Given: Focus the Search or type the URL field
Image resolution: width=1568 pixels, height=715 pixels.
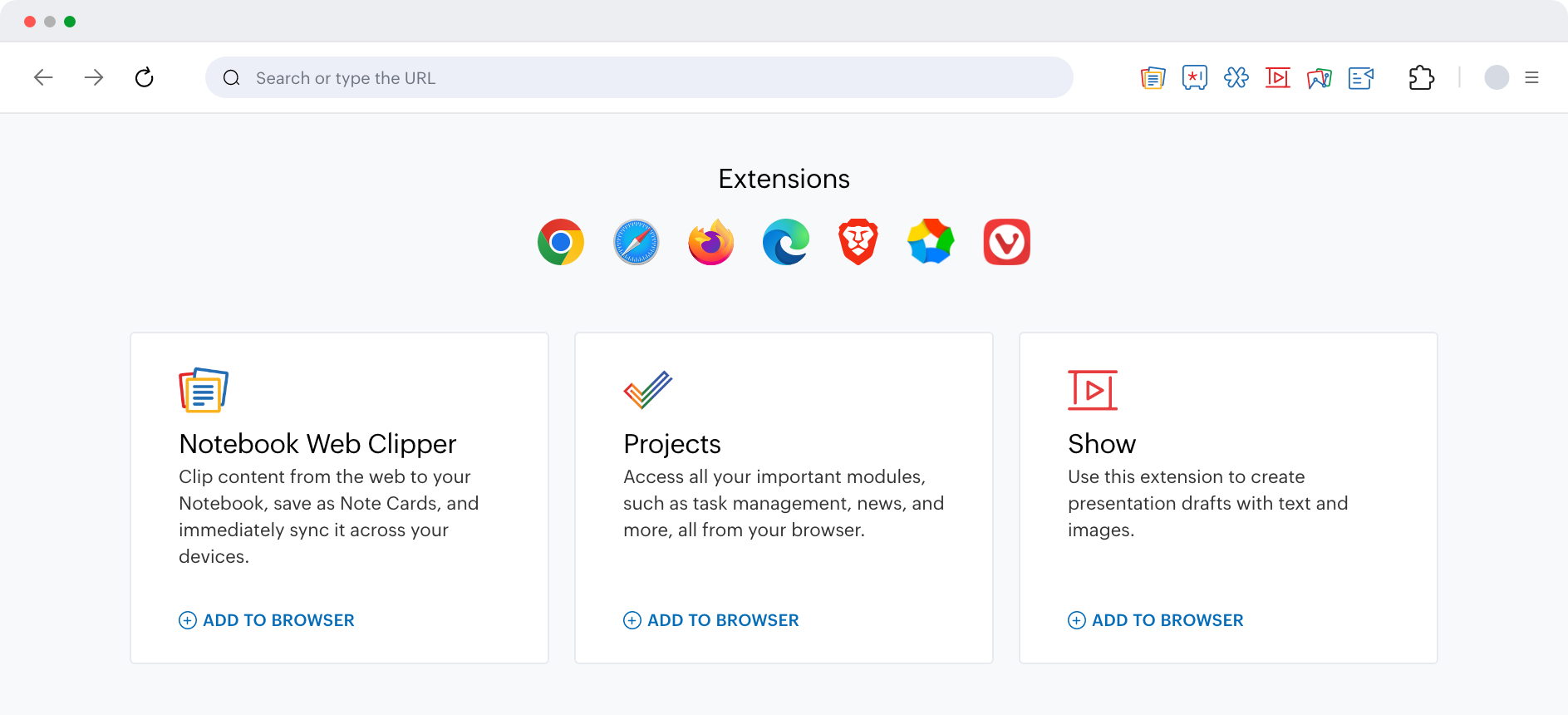Looking at the screenshot, I should tap(639, 77).
